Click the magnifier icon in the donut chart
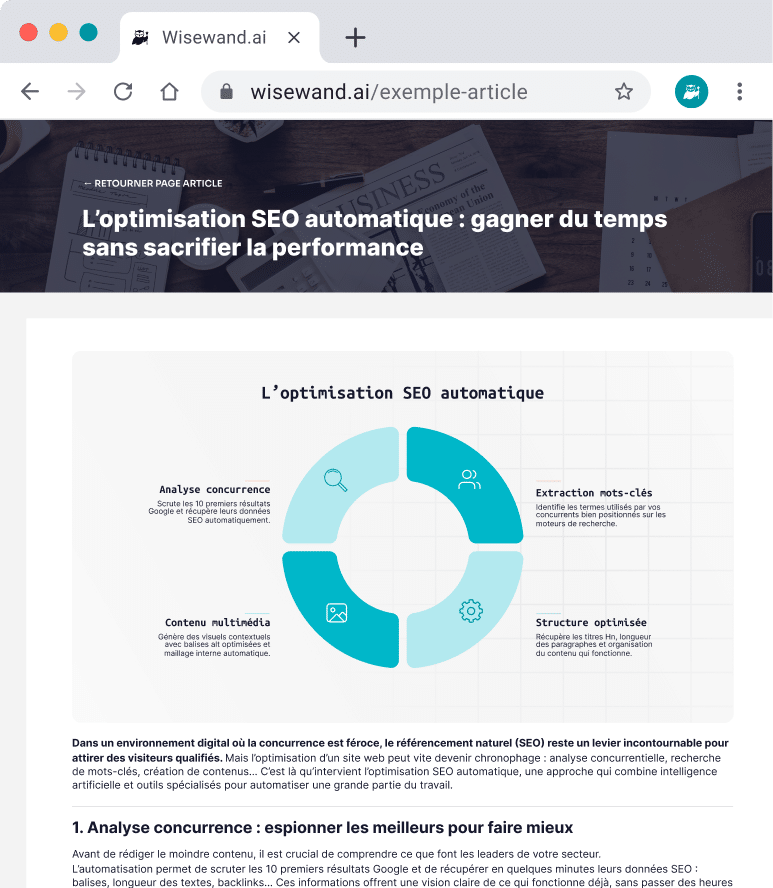The image size is (773, 888). 336,480
